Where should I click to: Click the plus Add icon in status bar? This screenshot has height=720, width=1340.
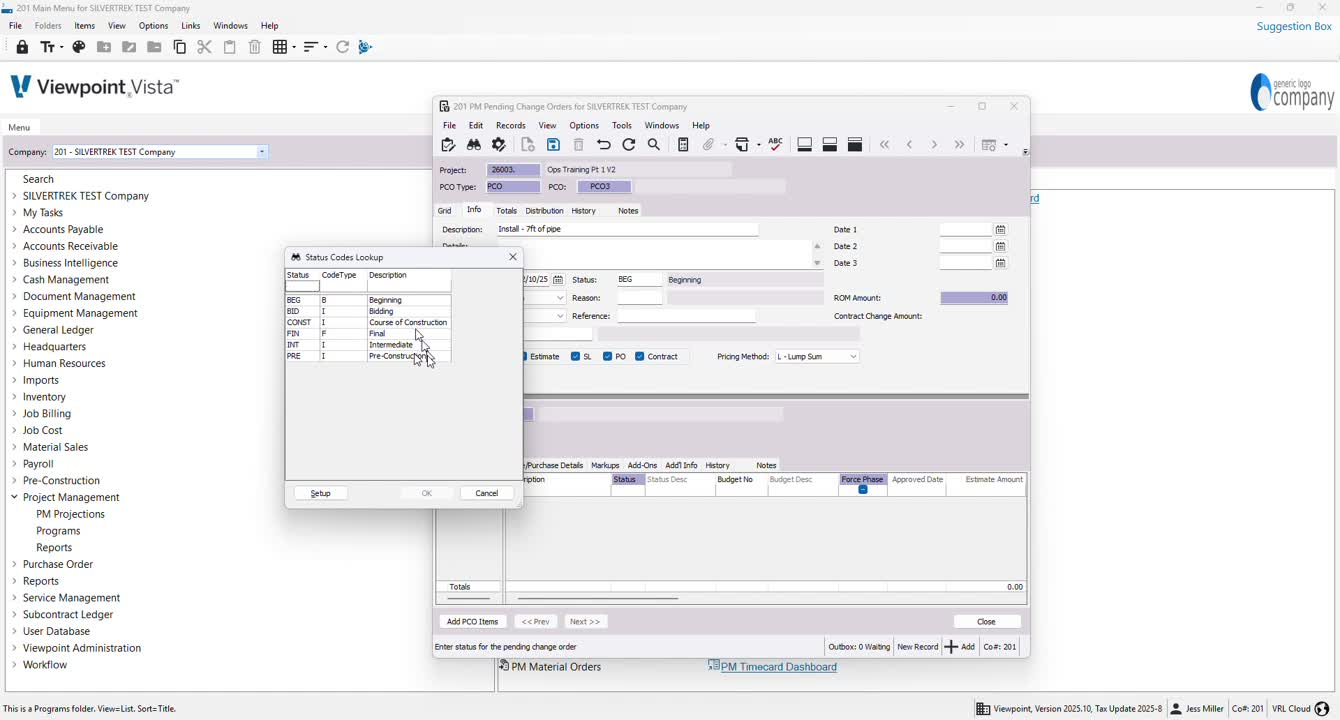951,647
